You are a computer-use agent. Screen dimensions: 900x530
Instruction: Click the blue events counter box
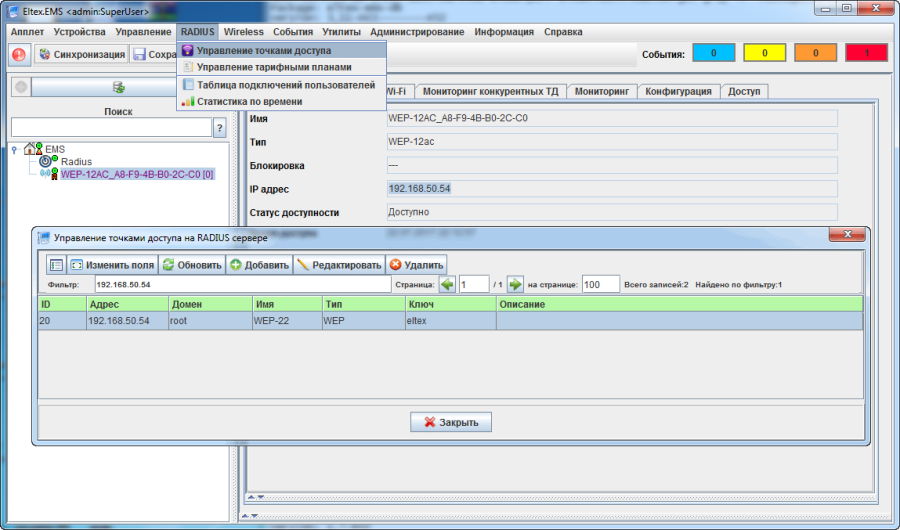(713, 53)
